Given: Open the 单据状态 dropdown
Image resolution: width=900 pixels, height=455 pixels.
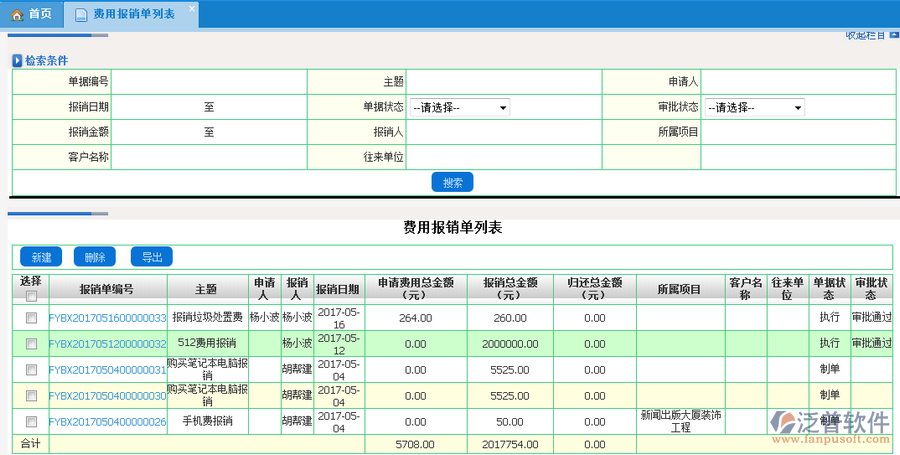Looking at the screenshot, I should pos(460,108).
